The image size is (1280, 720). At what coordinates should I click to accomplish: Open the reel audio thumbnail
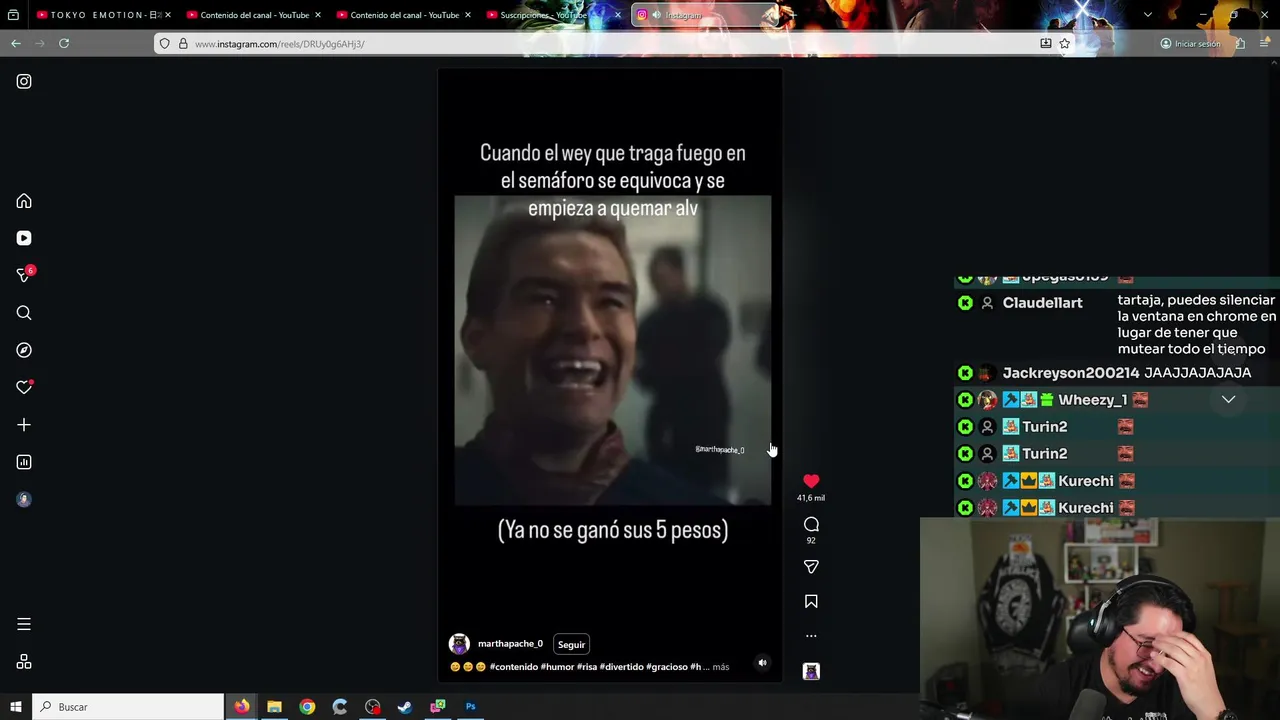point(811,671)
